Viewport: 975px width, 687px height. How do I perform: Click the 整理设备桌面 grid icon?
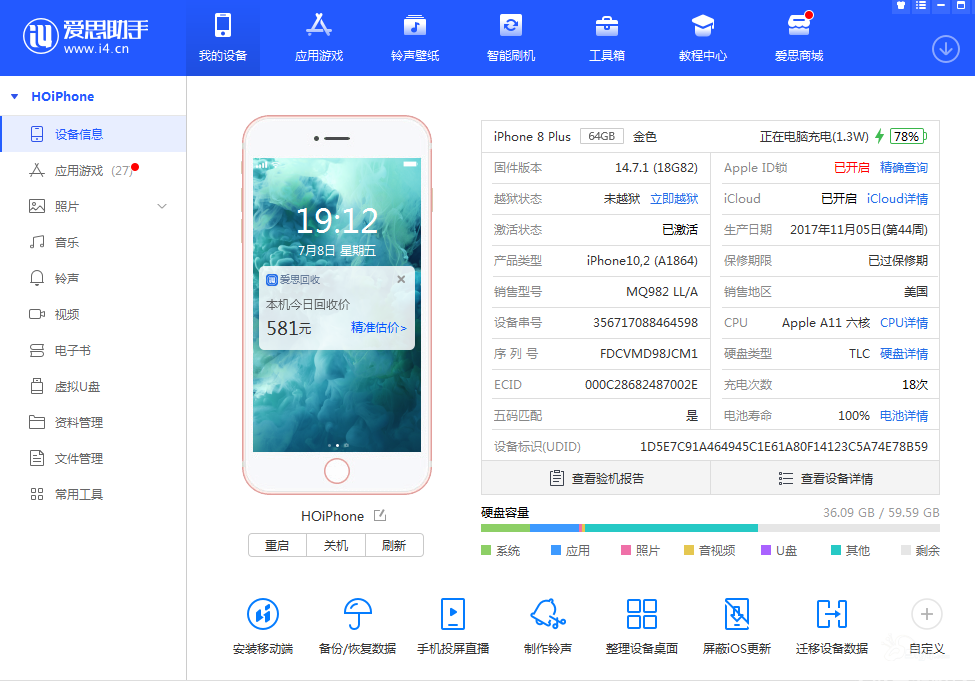click(642, 614)
